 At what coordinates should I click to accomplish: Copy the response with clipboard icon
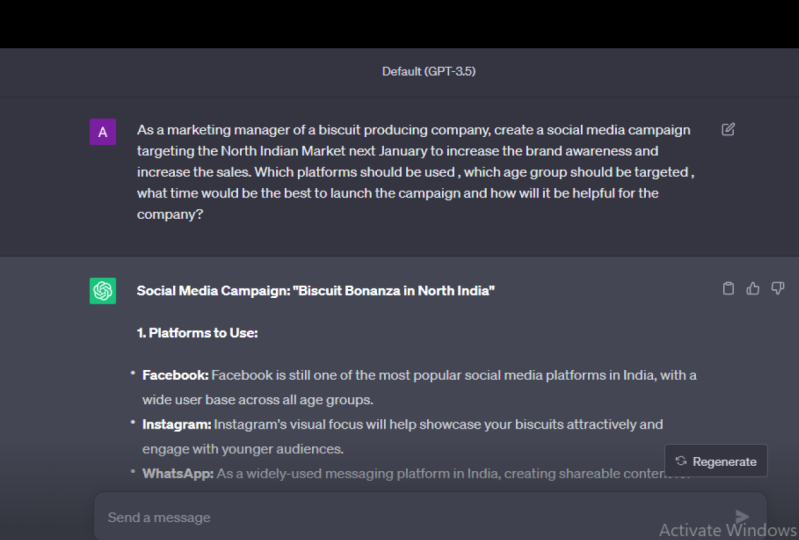[728, 288]
